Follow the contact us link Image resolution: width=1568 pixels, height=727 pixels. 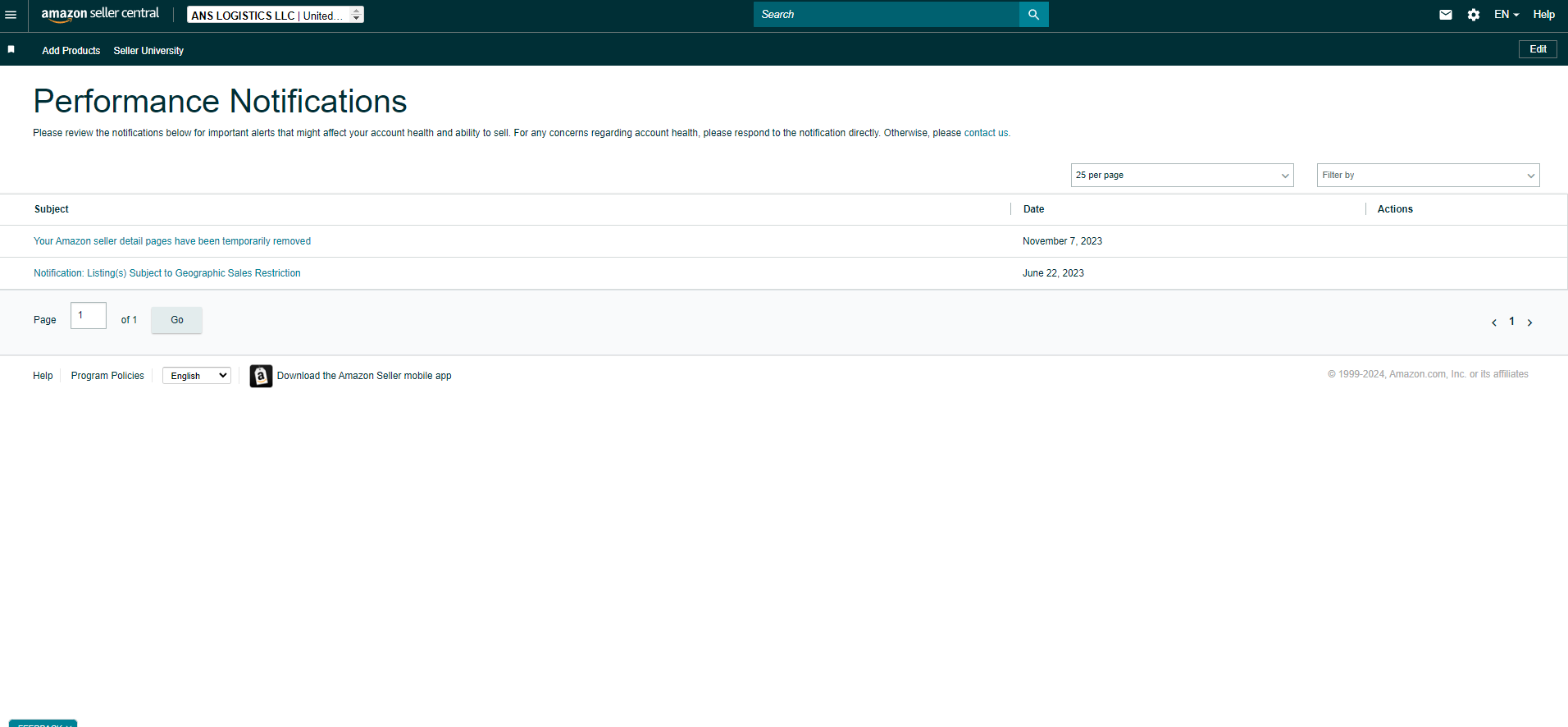[x=986, y=133]
